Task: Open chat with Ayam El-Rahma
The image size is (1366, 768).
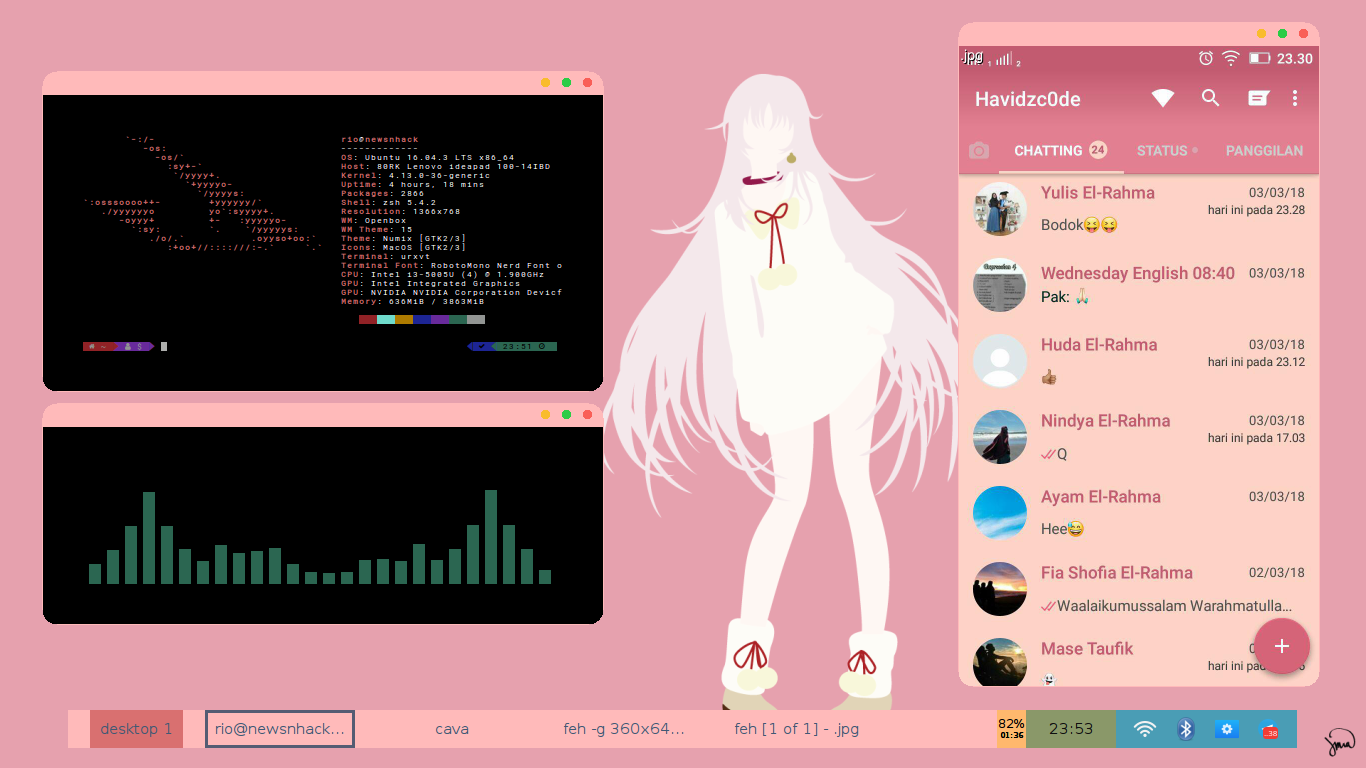Action: coord(1139,513)
